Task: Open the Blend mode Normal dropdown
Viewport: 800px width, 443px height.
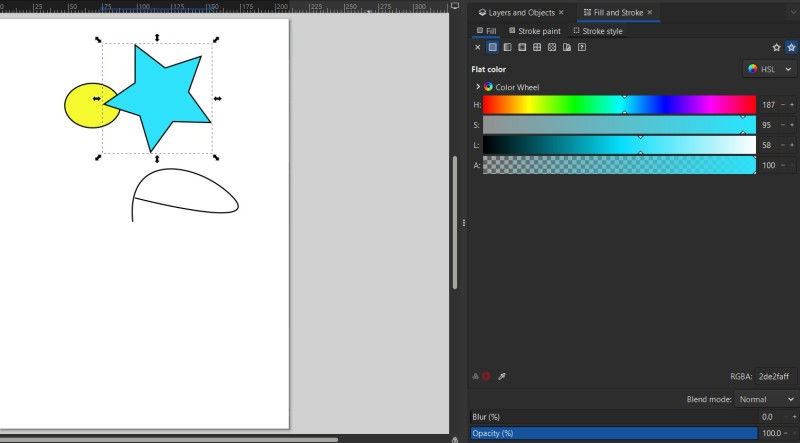Action: click(765, 399)
